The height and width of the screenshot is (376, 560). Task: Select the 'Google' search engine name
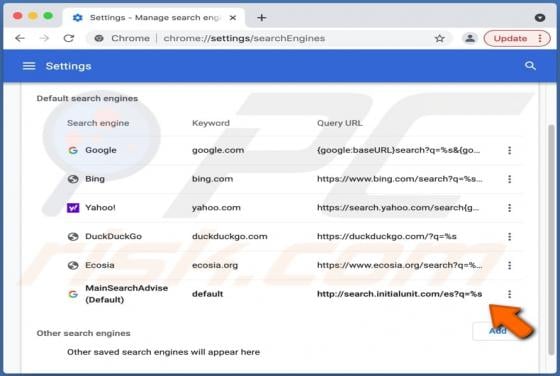pyautogui.click(x=101, y=150)
